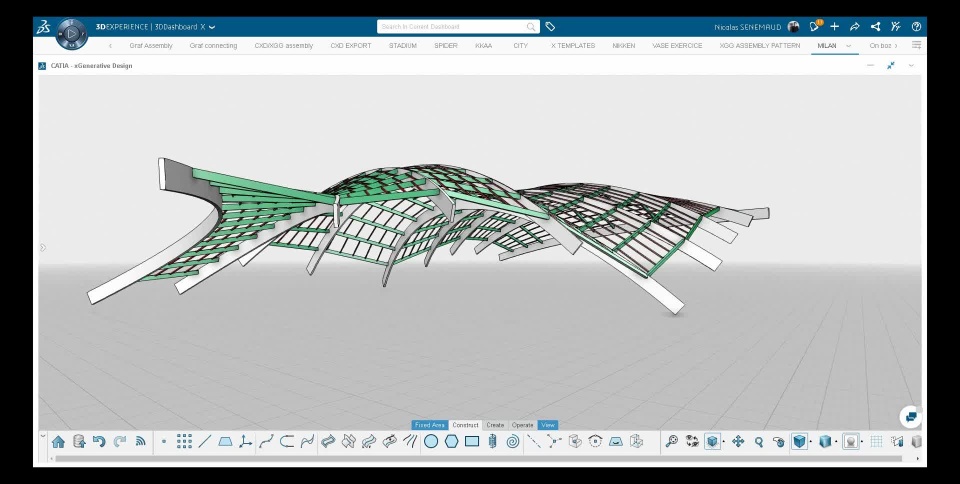
Task: Click the Fixed Area section button
Action: pyautogui.click(x=430, y=425)
